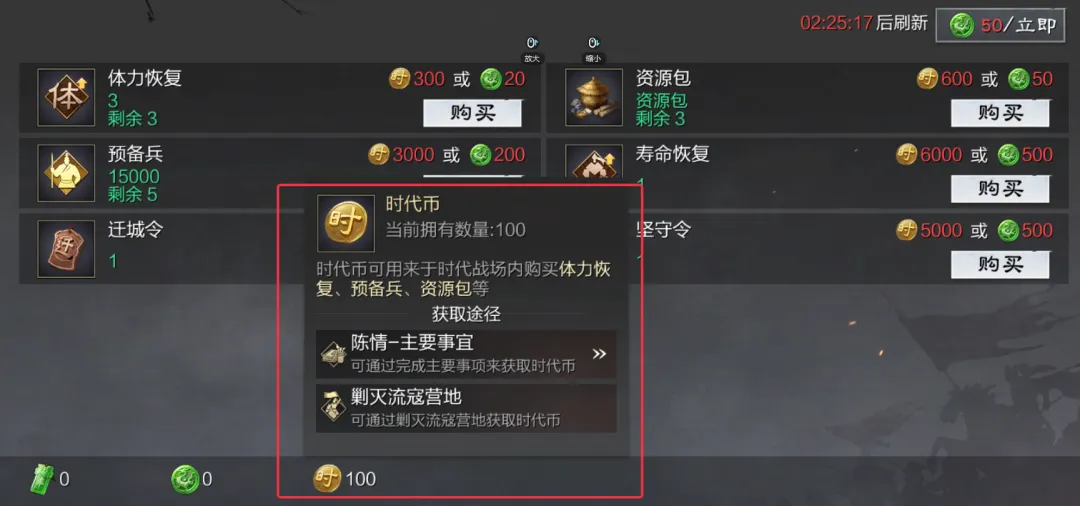The width and height of the screenshot is (1080, 506).
Task: Refresh shop immediately with 50/立即 button
Action: [x=1000, y=26]
